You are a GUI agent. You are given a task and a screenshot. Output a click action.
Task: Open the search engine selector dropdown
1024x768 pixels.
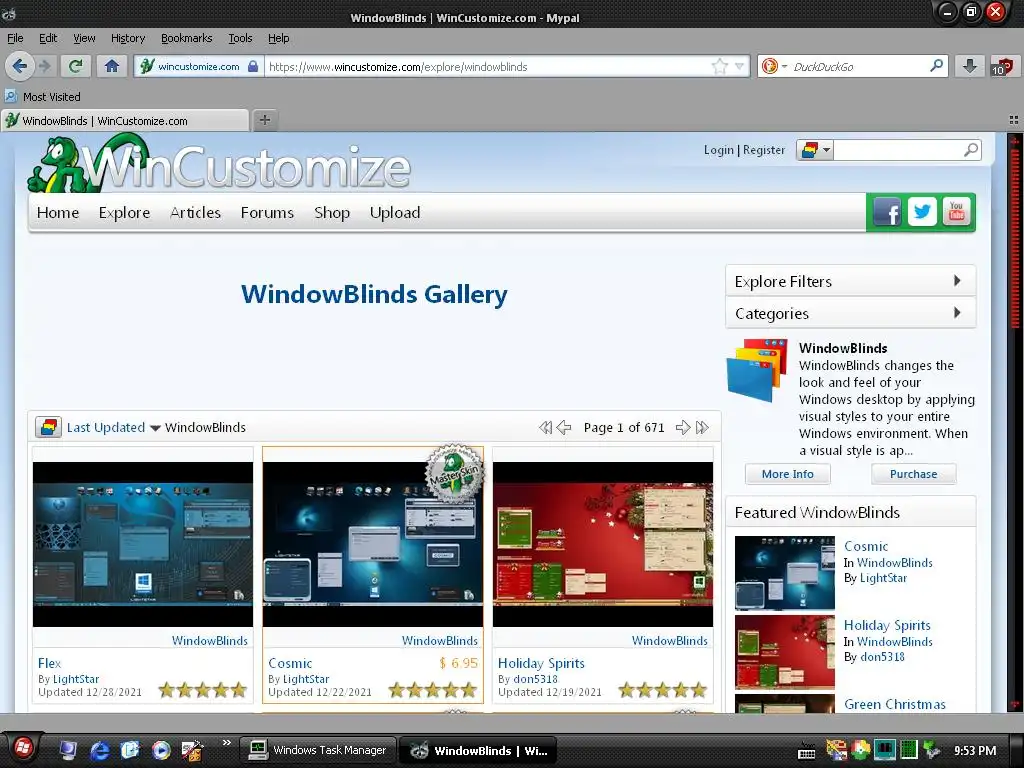tap(775, 66)
